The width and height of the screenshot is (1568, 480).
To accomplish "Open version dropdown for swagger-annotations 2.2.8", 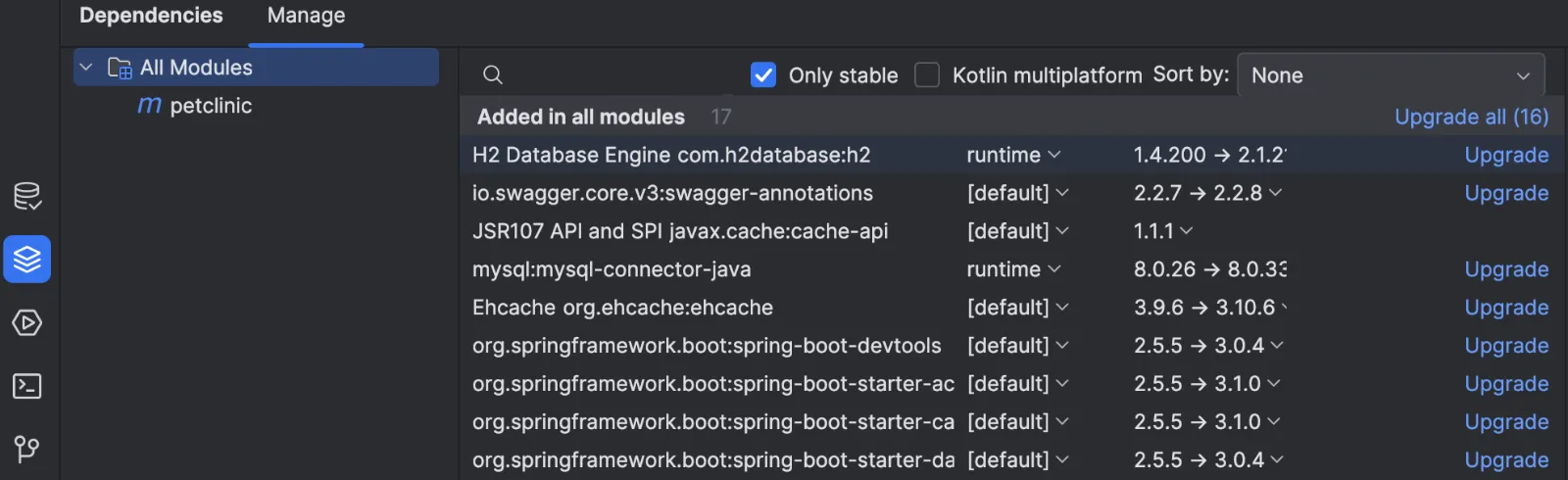I will click(1275, 193).
